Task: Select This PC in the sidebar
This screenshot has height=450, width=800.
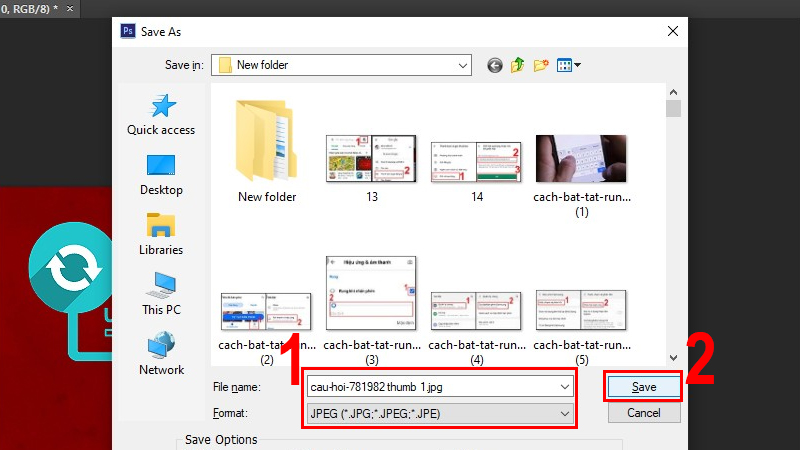Action: [161, 294]
